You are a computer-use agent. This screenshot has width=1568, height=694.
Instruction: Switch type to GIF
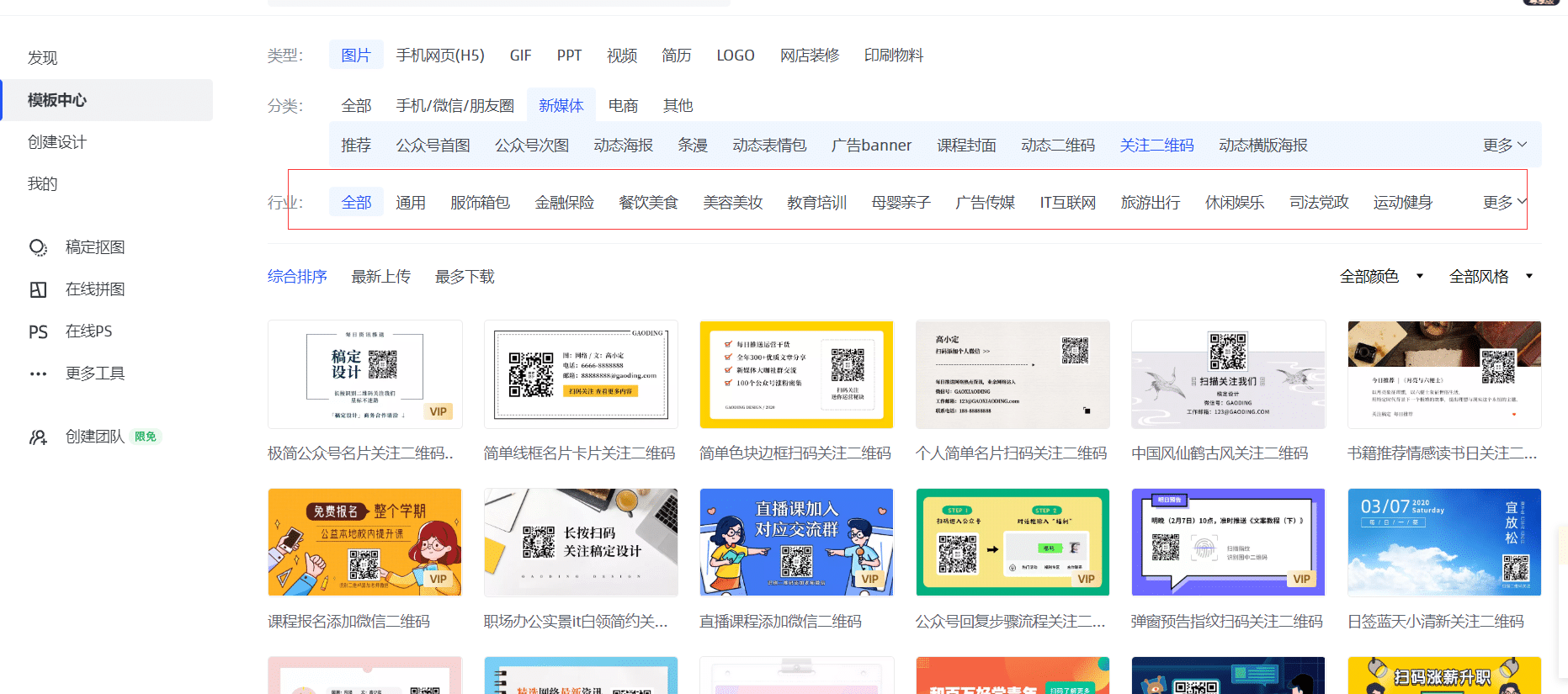(520, 56)
